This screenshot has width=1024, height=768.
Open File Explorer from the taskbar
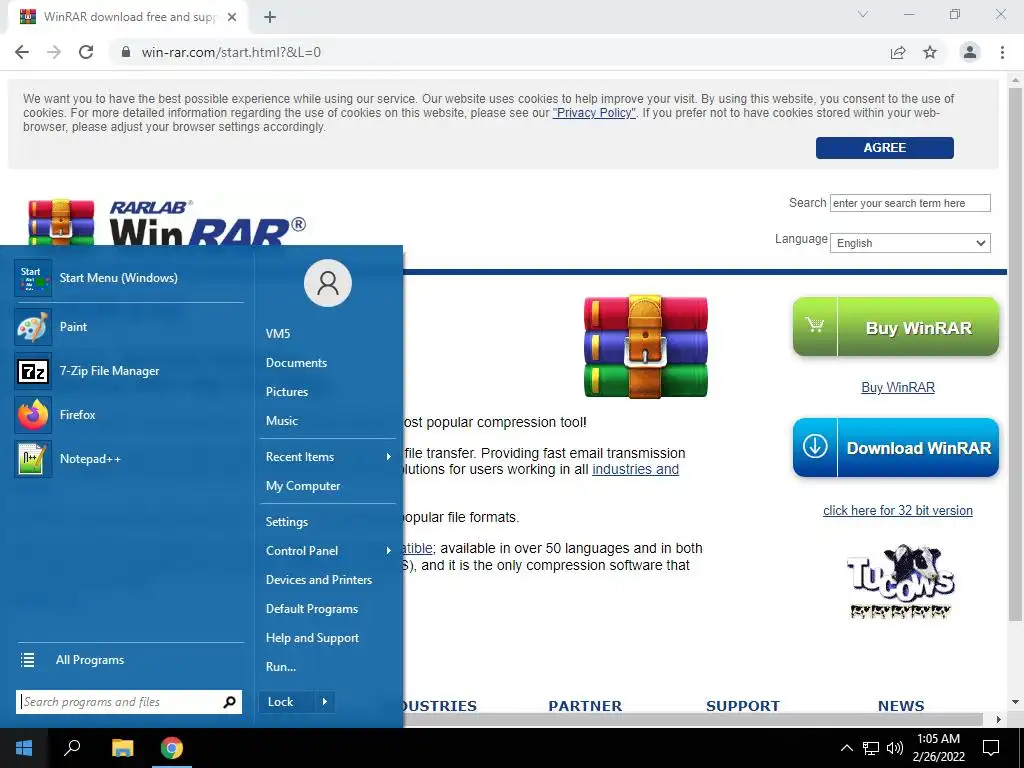click(x=122, y=748)
